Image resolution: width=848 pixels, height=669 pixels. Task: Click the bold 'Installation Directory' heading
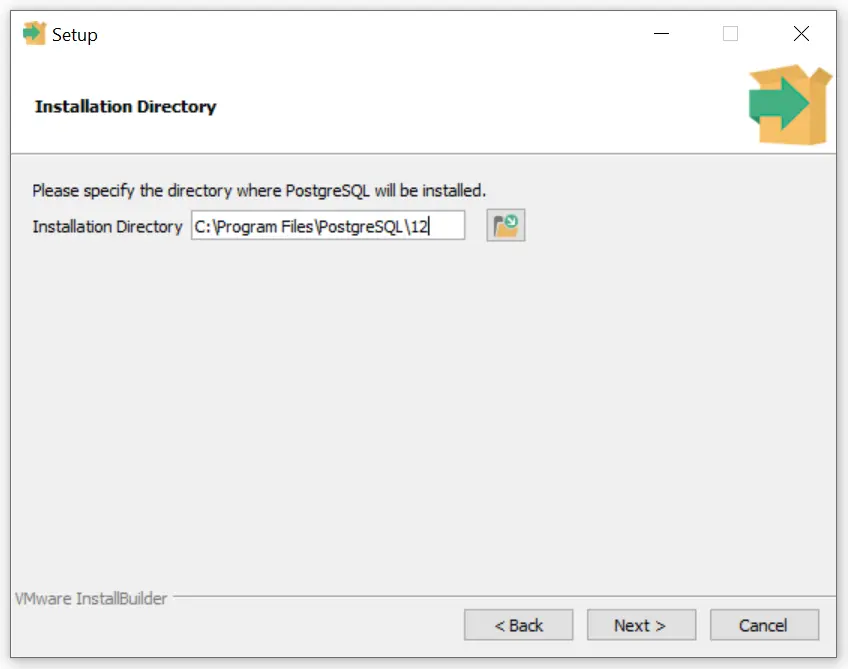[125, 107]
